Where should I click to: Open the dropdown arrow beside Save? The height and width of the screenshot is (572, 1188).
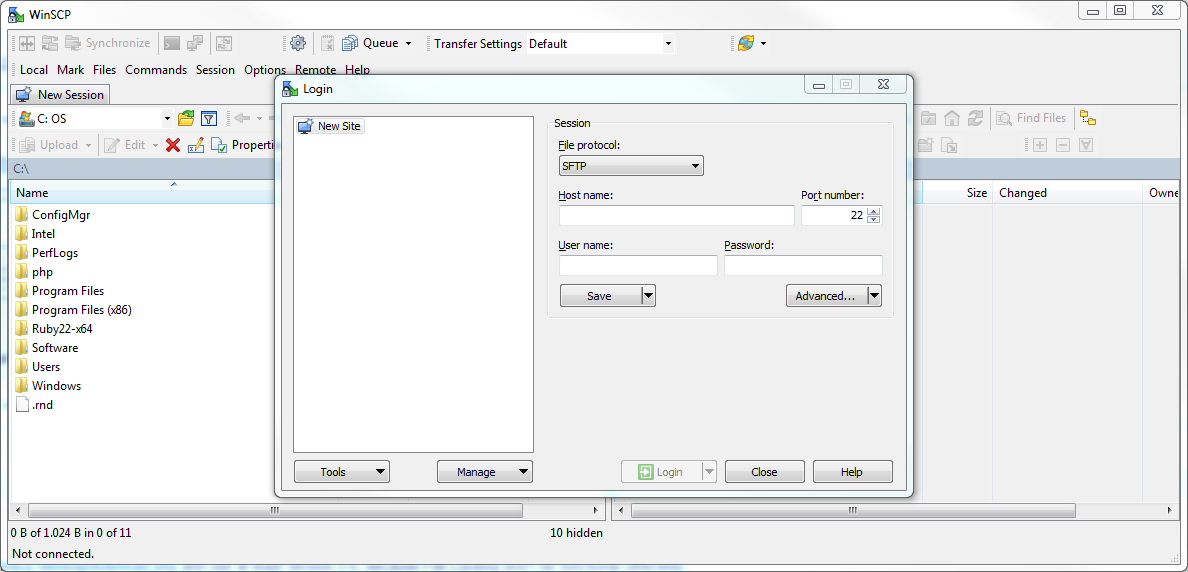648,295
